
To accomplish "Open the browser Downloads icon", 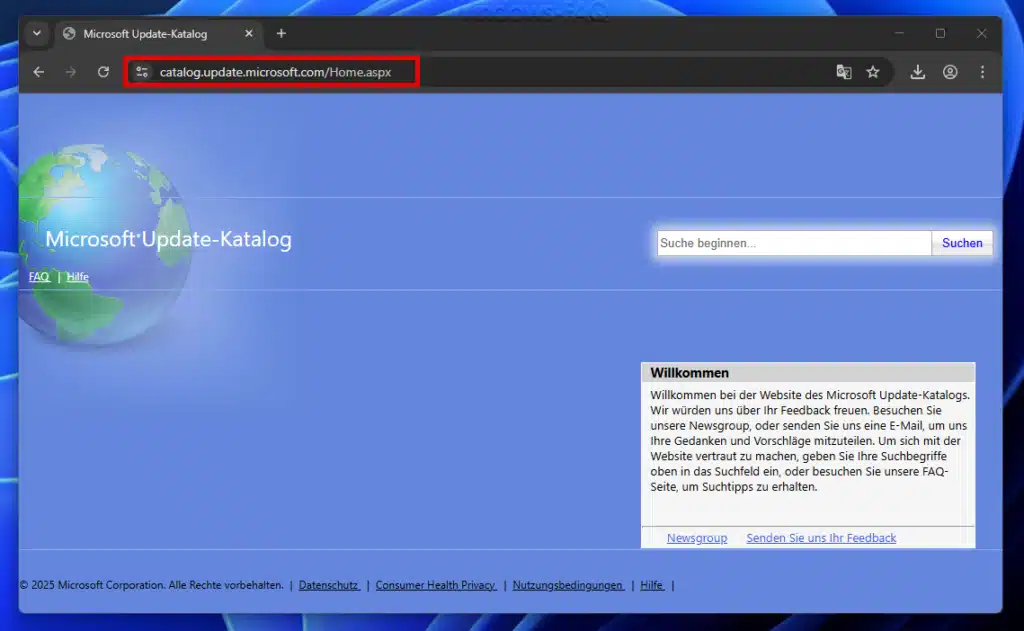I will 917,71.
